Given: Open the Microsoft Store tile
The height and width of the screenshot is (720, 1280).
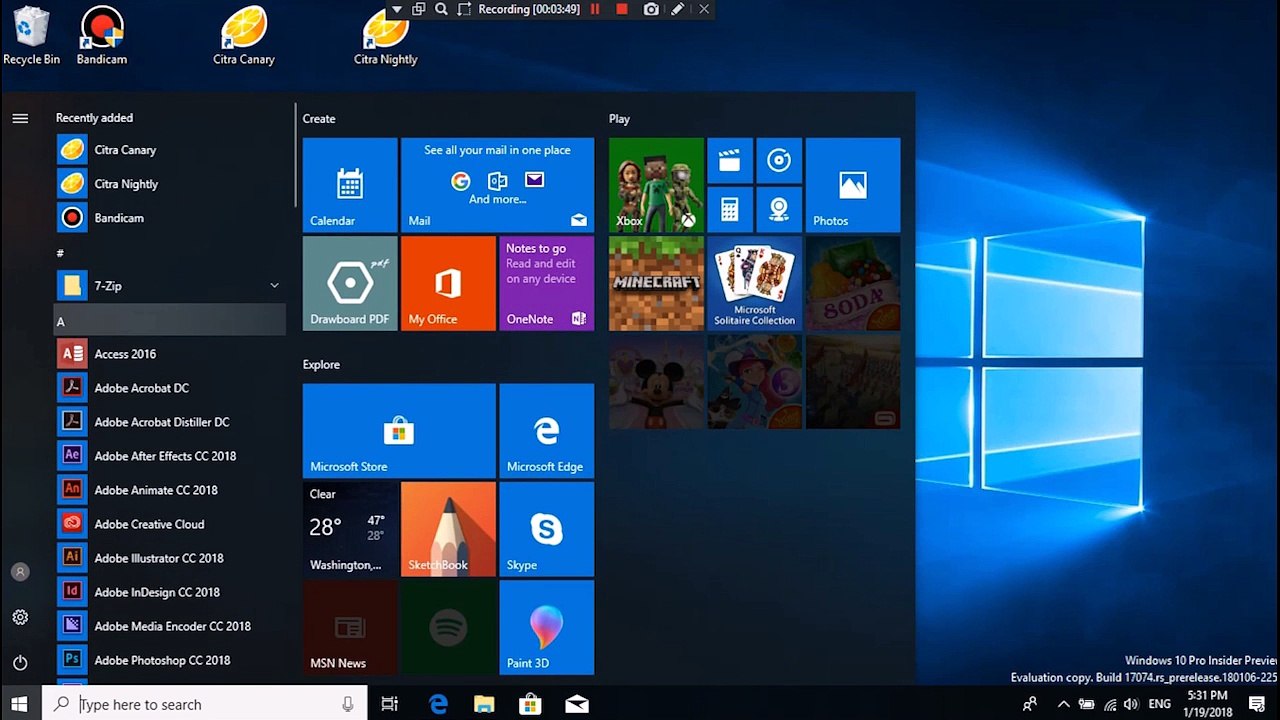Looking at the screenshot, I should click(399, 431).
